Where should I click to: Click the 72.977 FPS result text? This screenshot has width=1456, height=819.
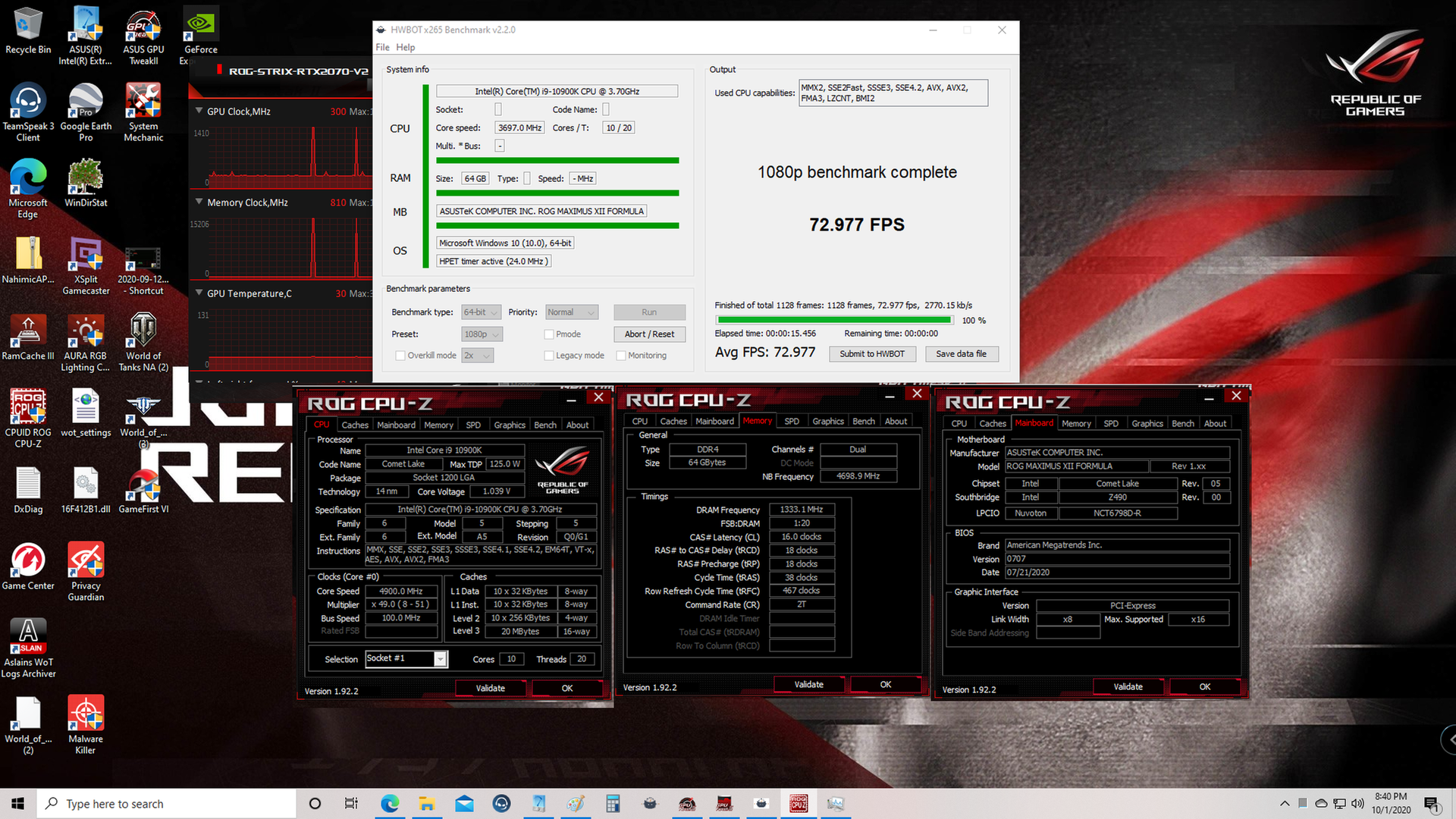click(x=857, y=225)
